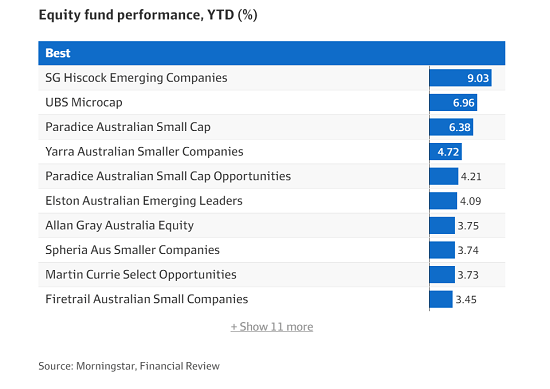Click the 9.03 performance bar
This screenshot has height=389, width=550.
tap(460, 78)
